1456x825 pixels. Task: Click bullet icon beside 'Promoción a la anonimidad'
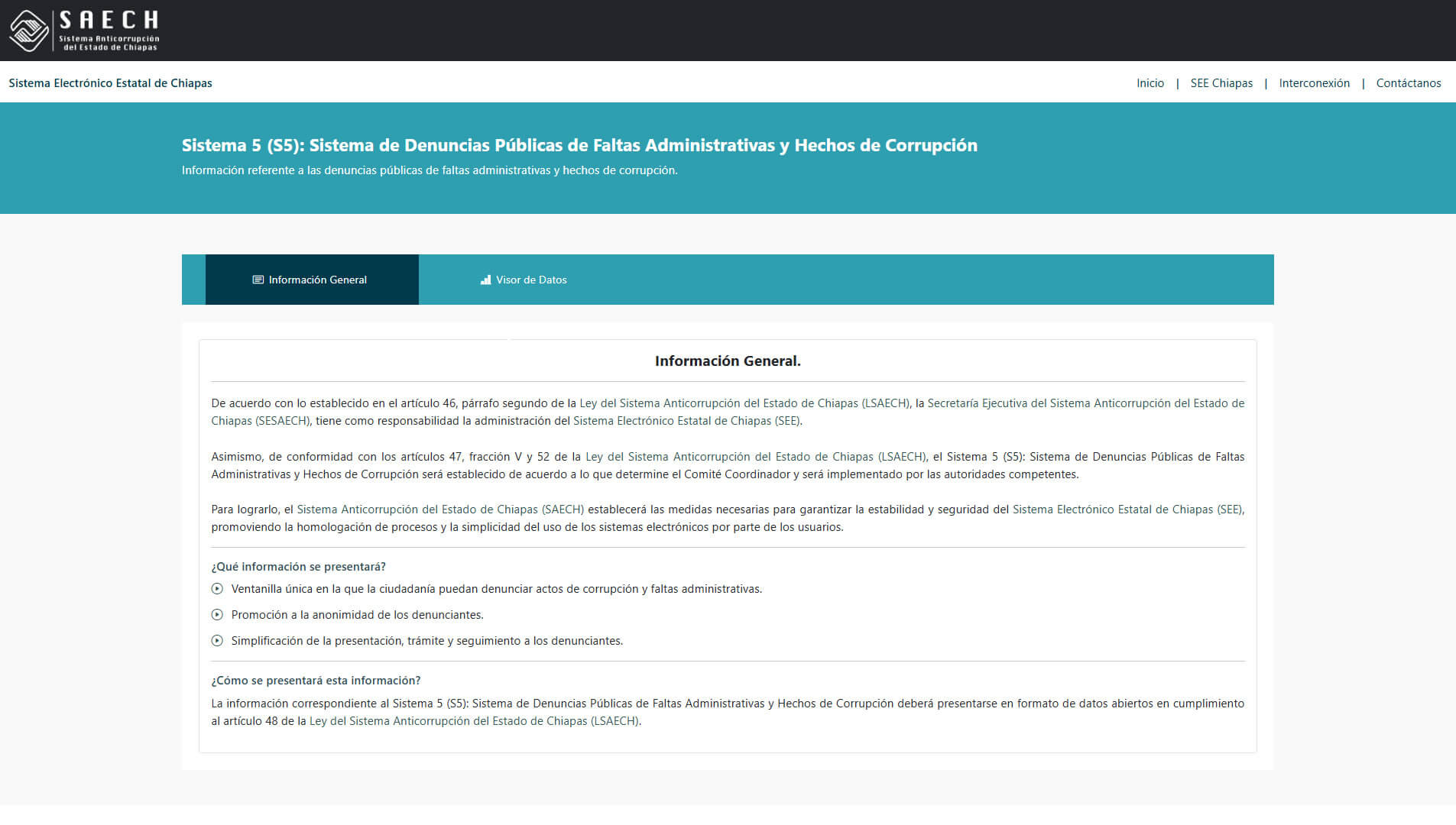pyautogui.click(x=217, y=615)
